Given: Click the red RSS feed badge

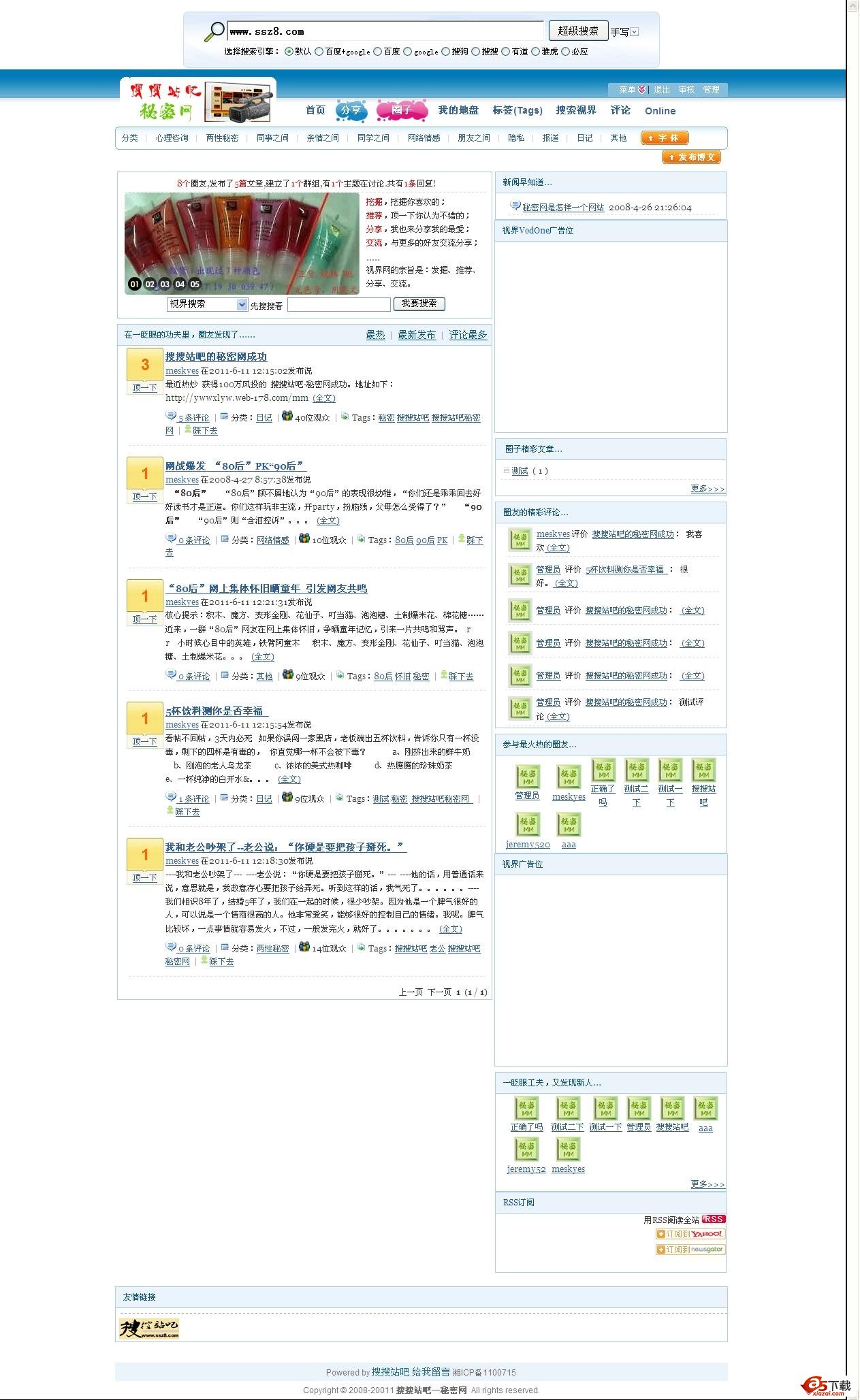Looking at the screenshot, I should tap(713, 1219).
